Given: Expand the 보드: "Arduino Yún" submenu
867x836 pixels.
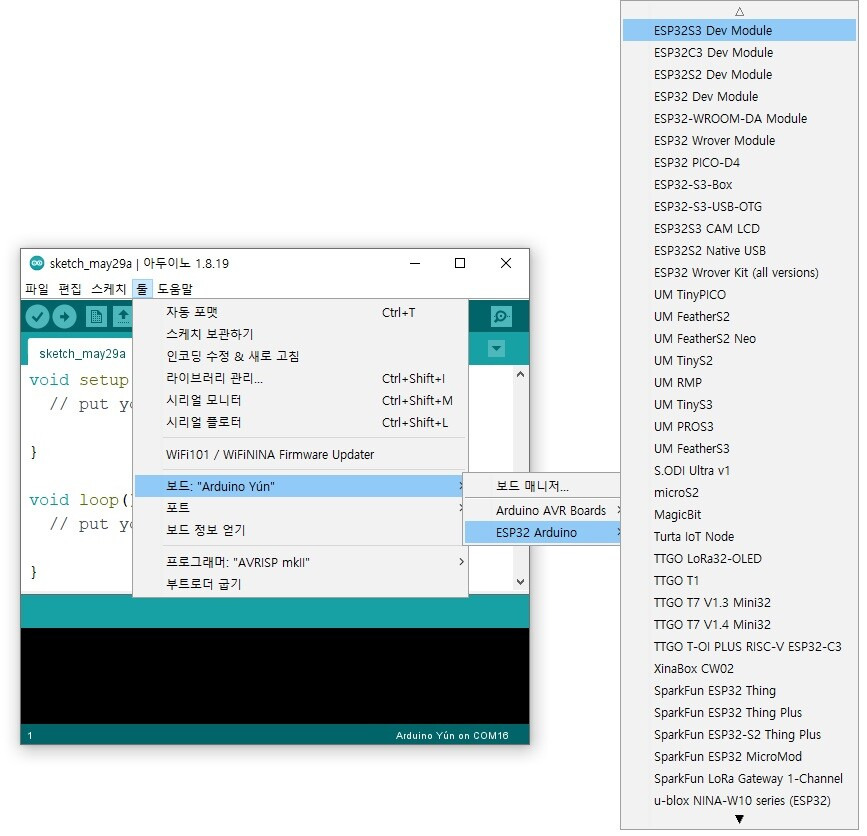Looking at the screenshot, I should coord(299,486).
